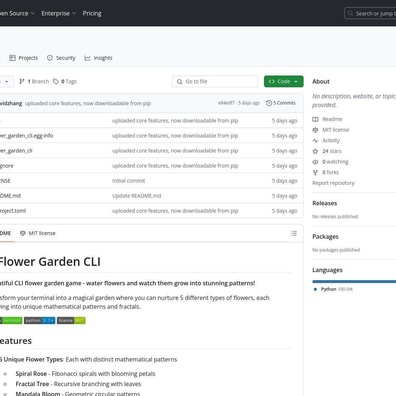This screenshot has height=396, width=396.
Task: Click the Python language bar
Action: coord(354,282)
